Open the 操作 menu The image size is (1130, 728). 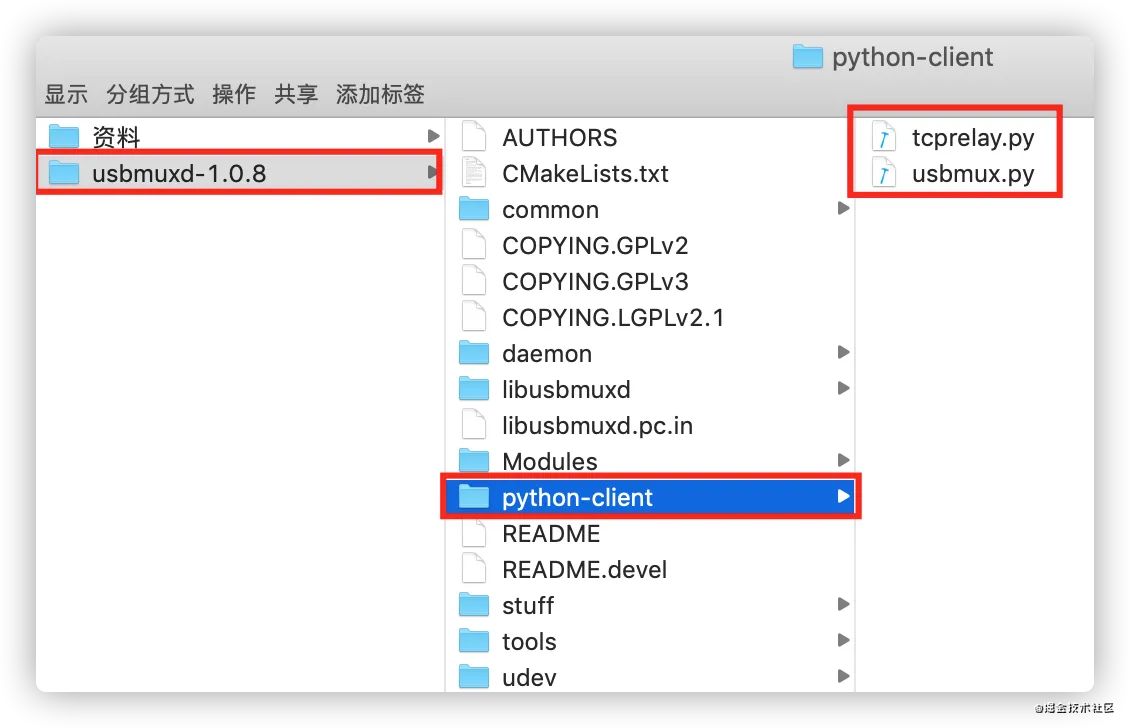coord(234,94)
